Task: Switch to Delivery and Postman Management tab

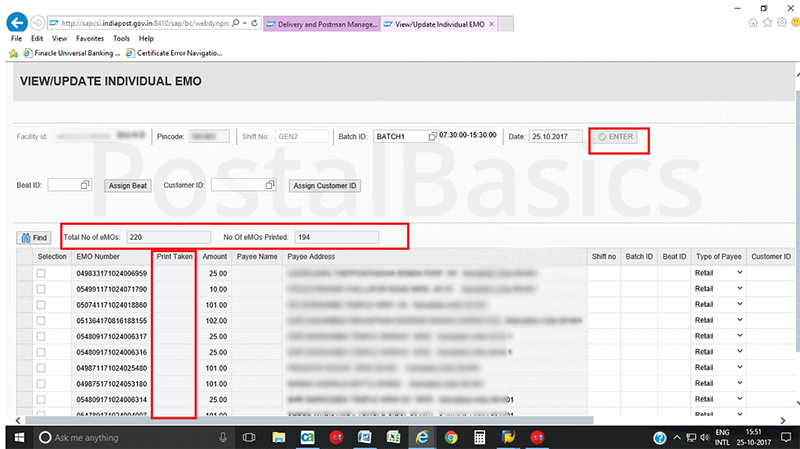Action: coord(321,22)
